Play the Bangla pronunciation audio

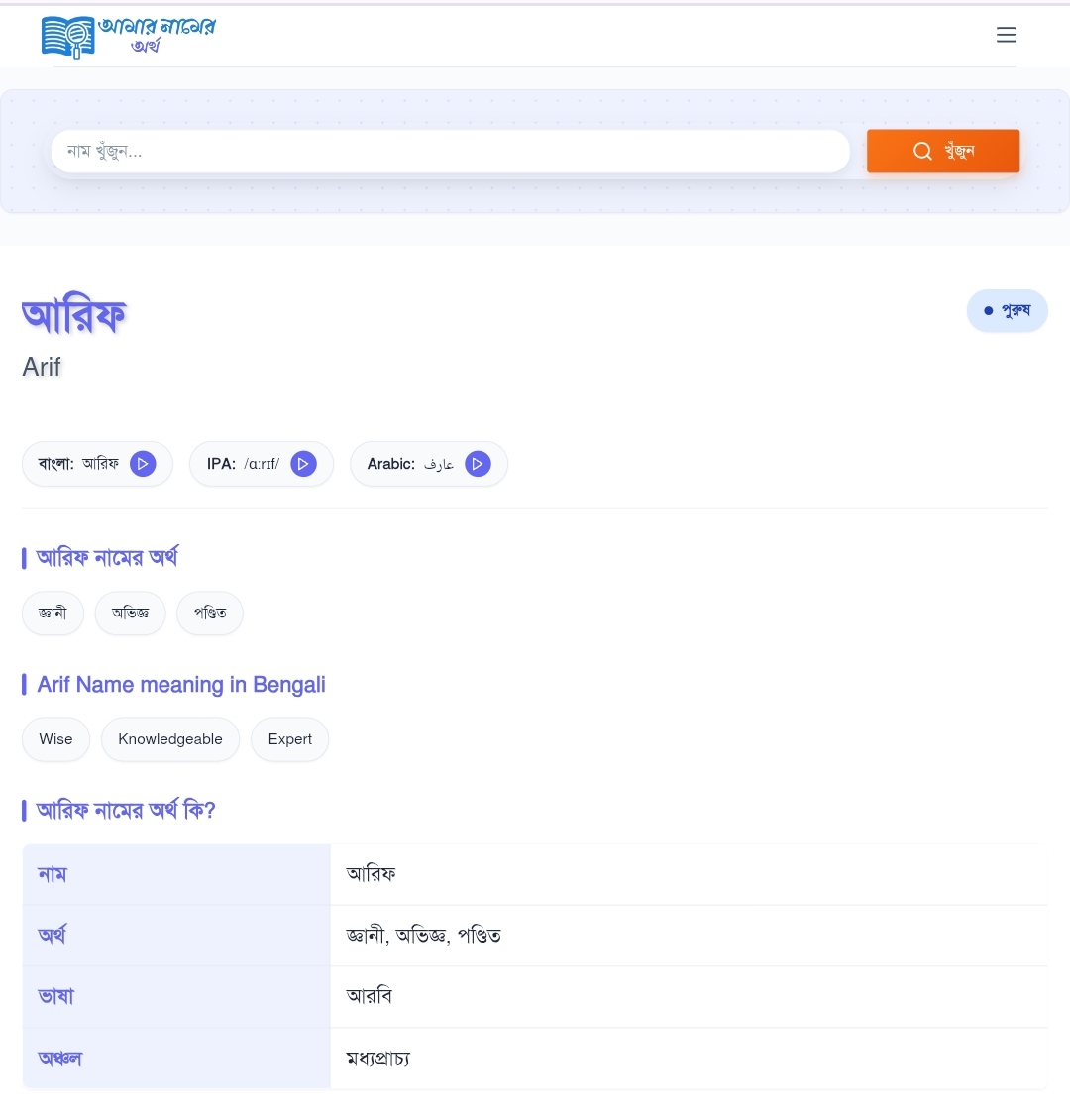(144, 464)
